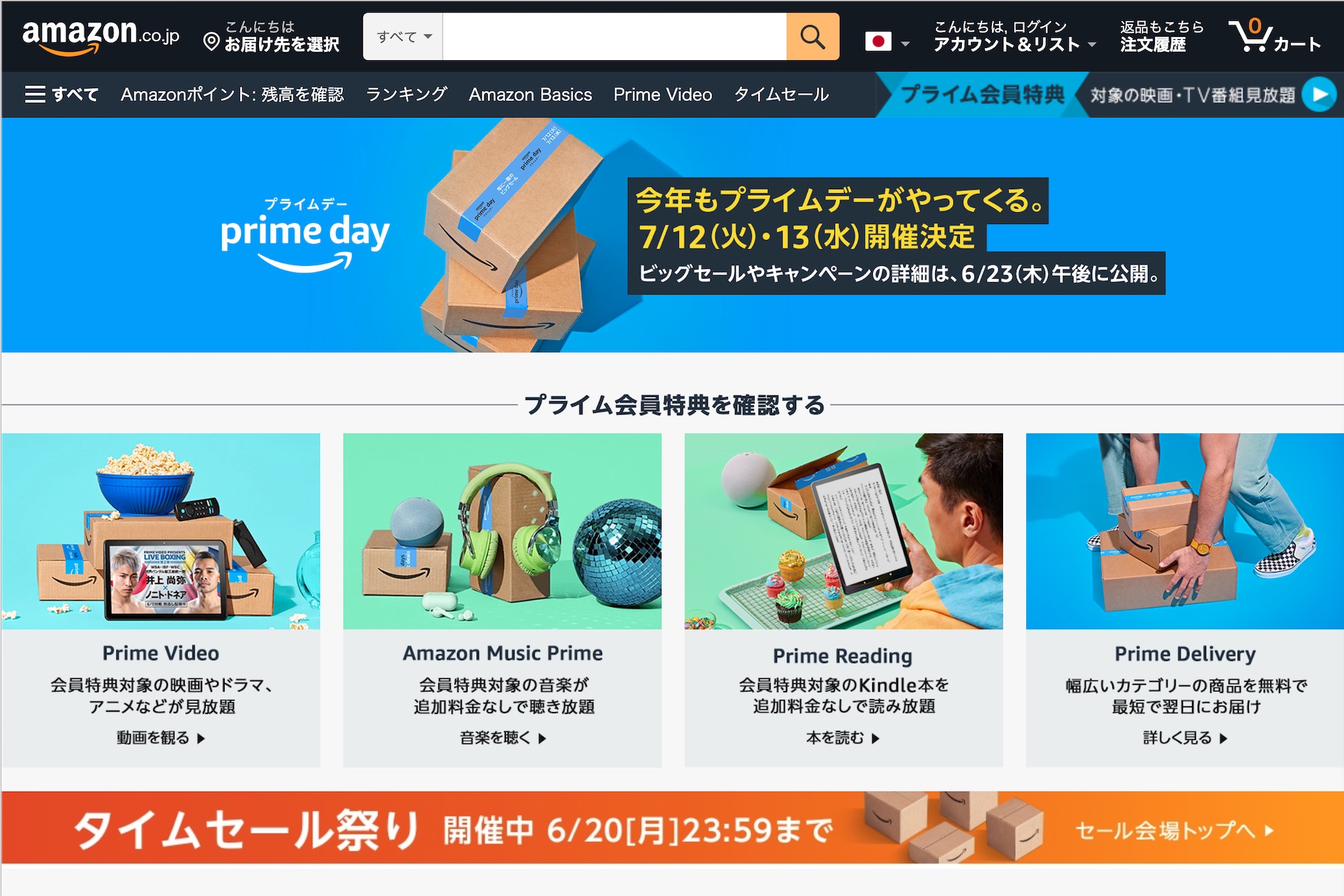Focus the Amazon search text field
The width and height of the screenshot is (1344, 896).
click(x=615, y=36)
